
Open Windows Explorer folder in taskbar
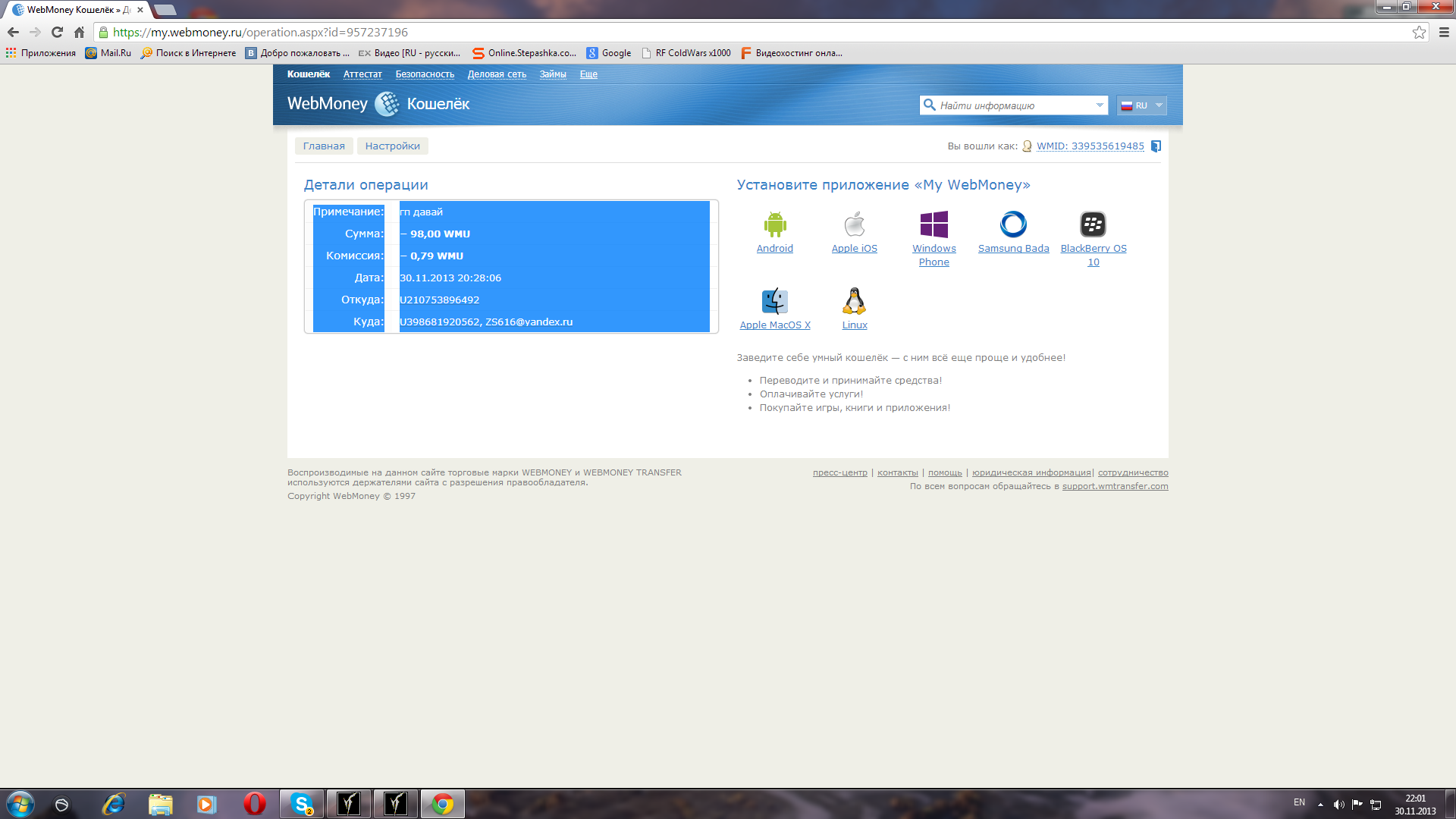pyautogui.click(x=161, y=804)
